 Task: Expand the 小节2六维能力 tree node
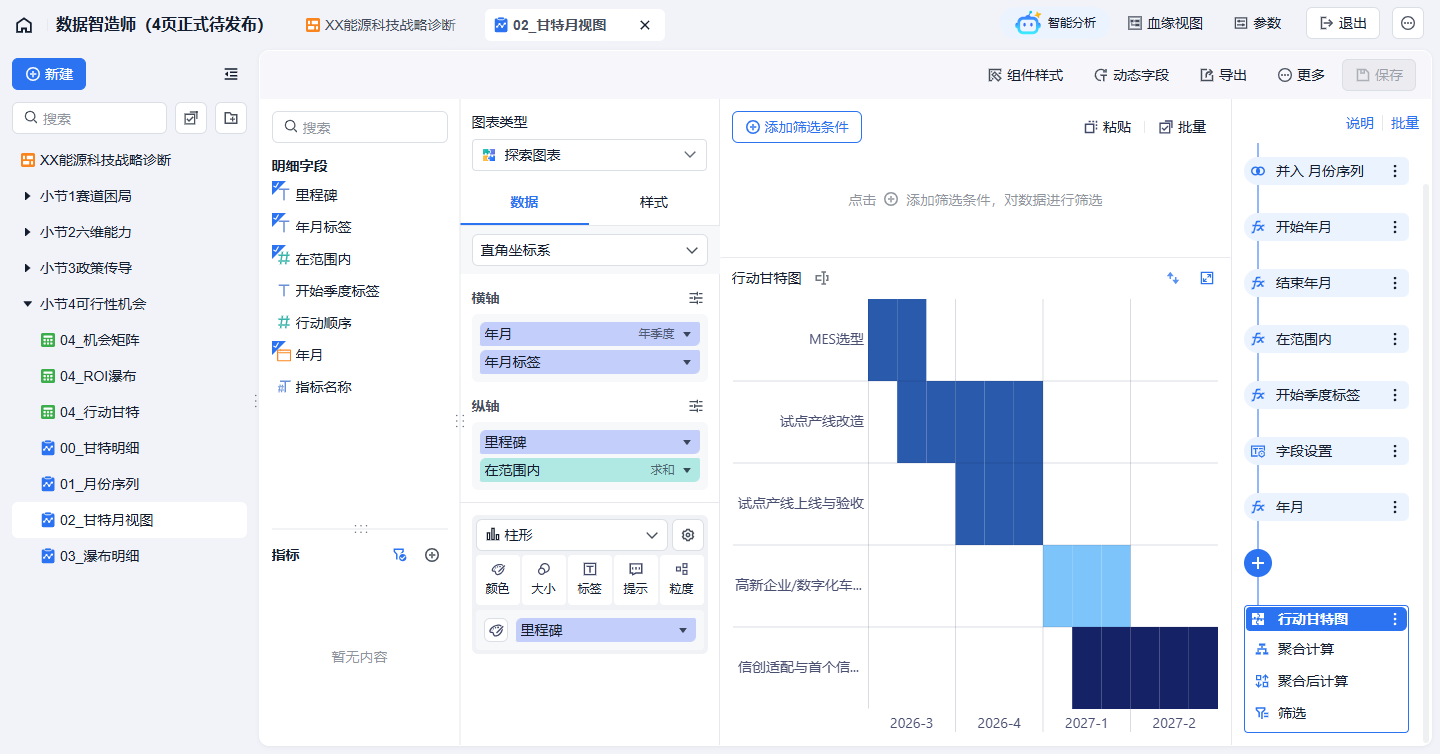(x=27, y=232)
